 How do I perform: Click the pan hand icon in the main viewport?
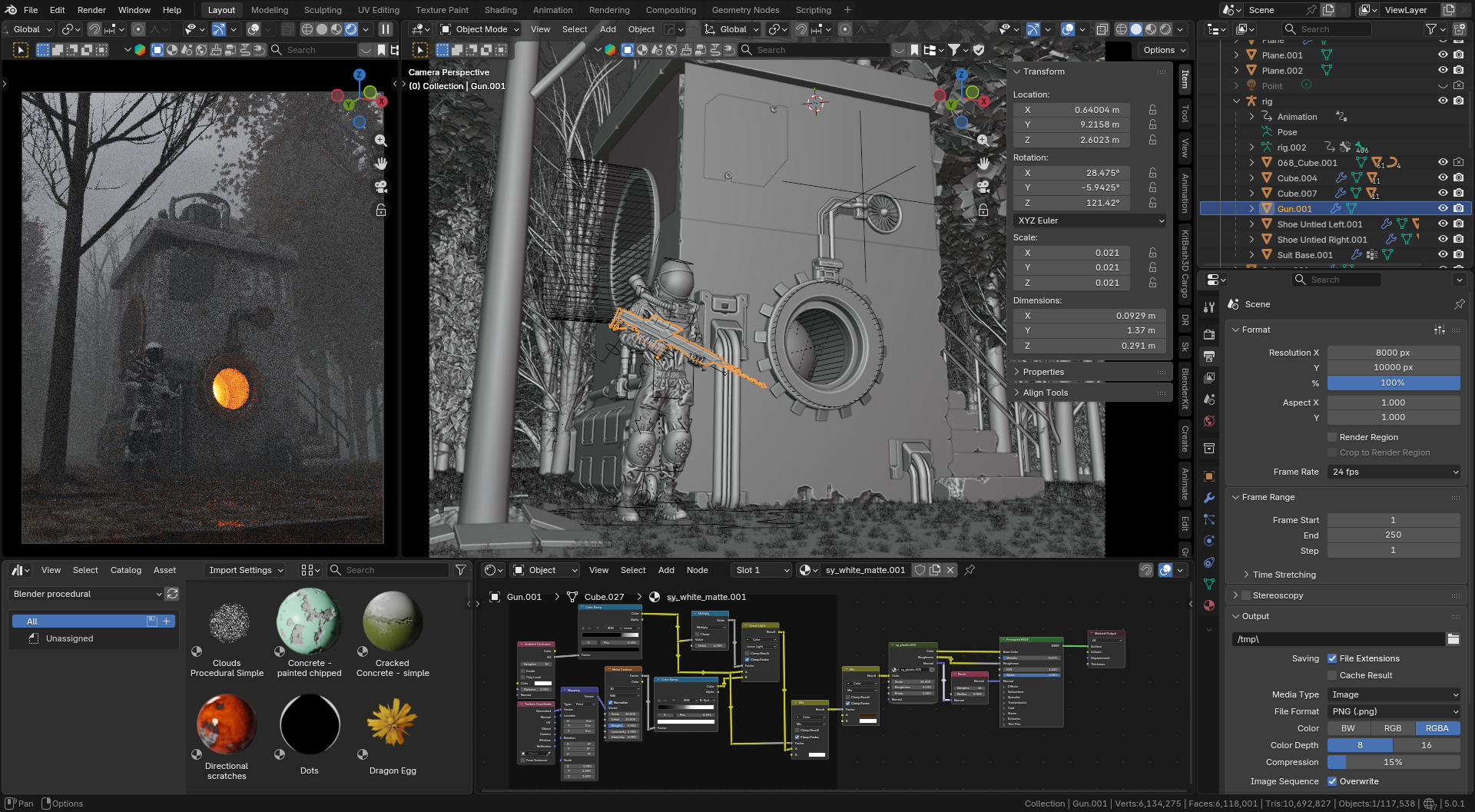point(983,164)
